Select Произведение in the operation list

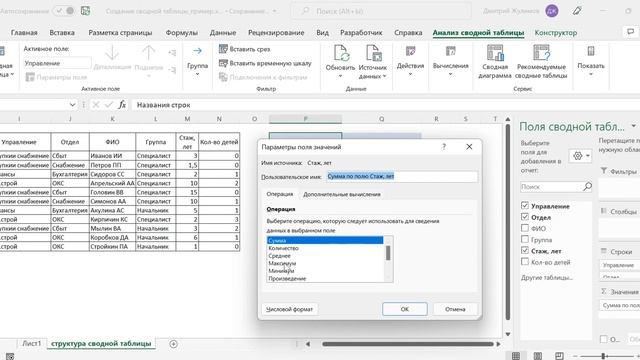click(325, 279)
